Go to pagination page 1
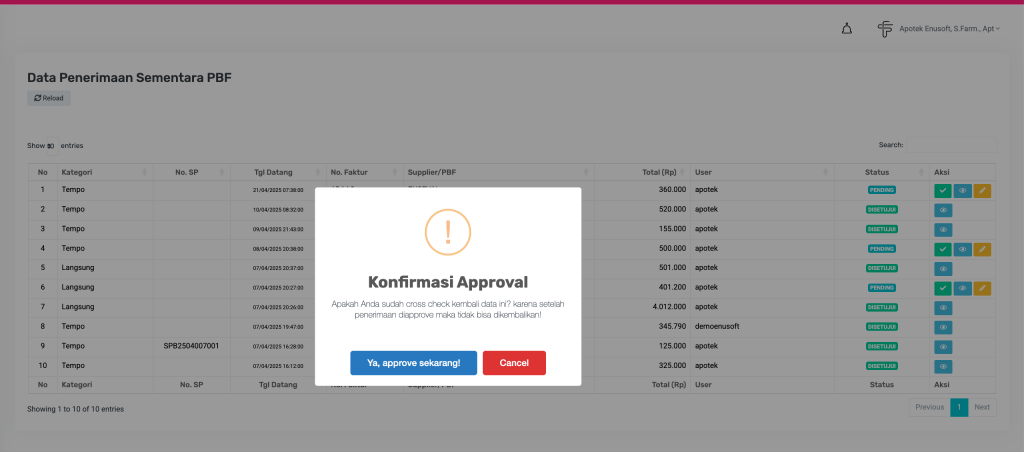The height and width of the screenshot is (452, 1024). point(958,407)
